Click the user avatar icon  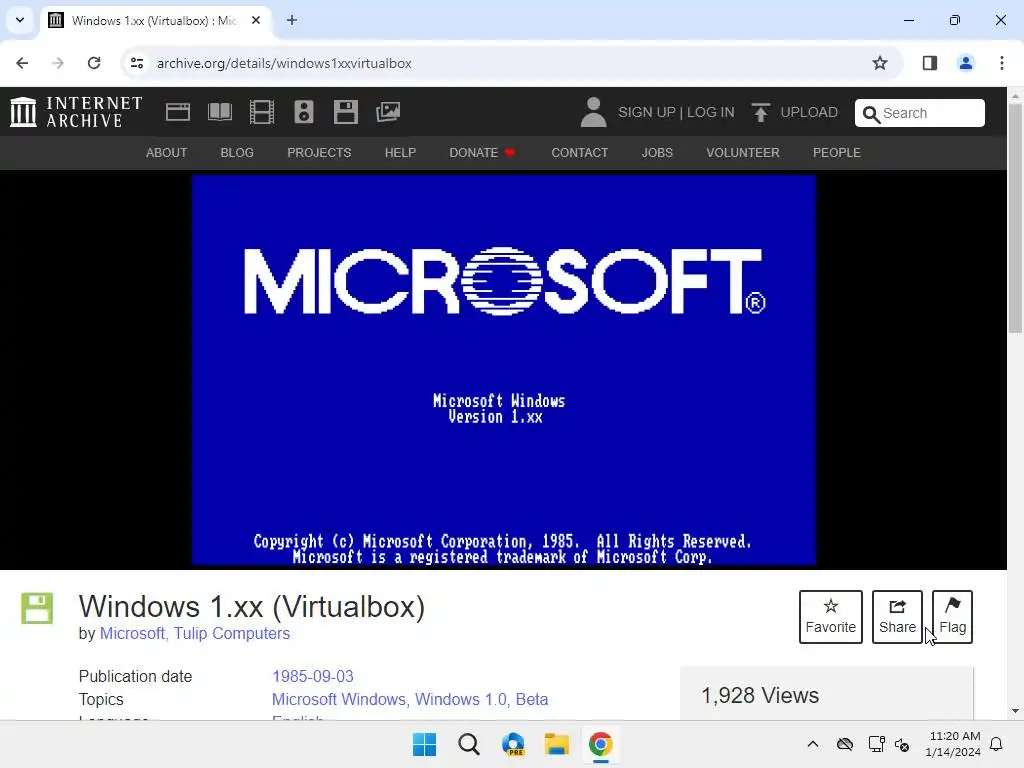pyautogui.click(x=593, y=112)
